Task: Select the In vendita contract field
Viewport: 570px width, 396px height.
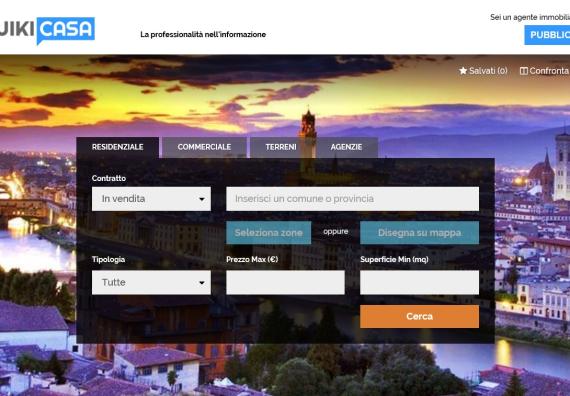Action: click(151, 199)
